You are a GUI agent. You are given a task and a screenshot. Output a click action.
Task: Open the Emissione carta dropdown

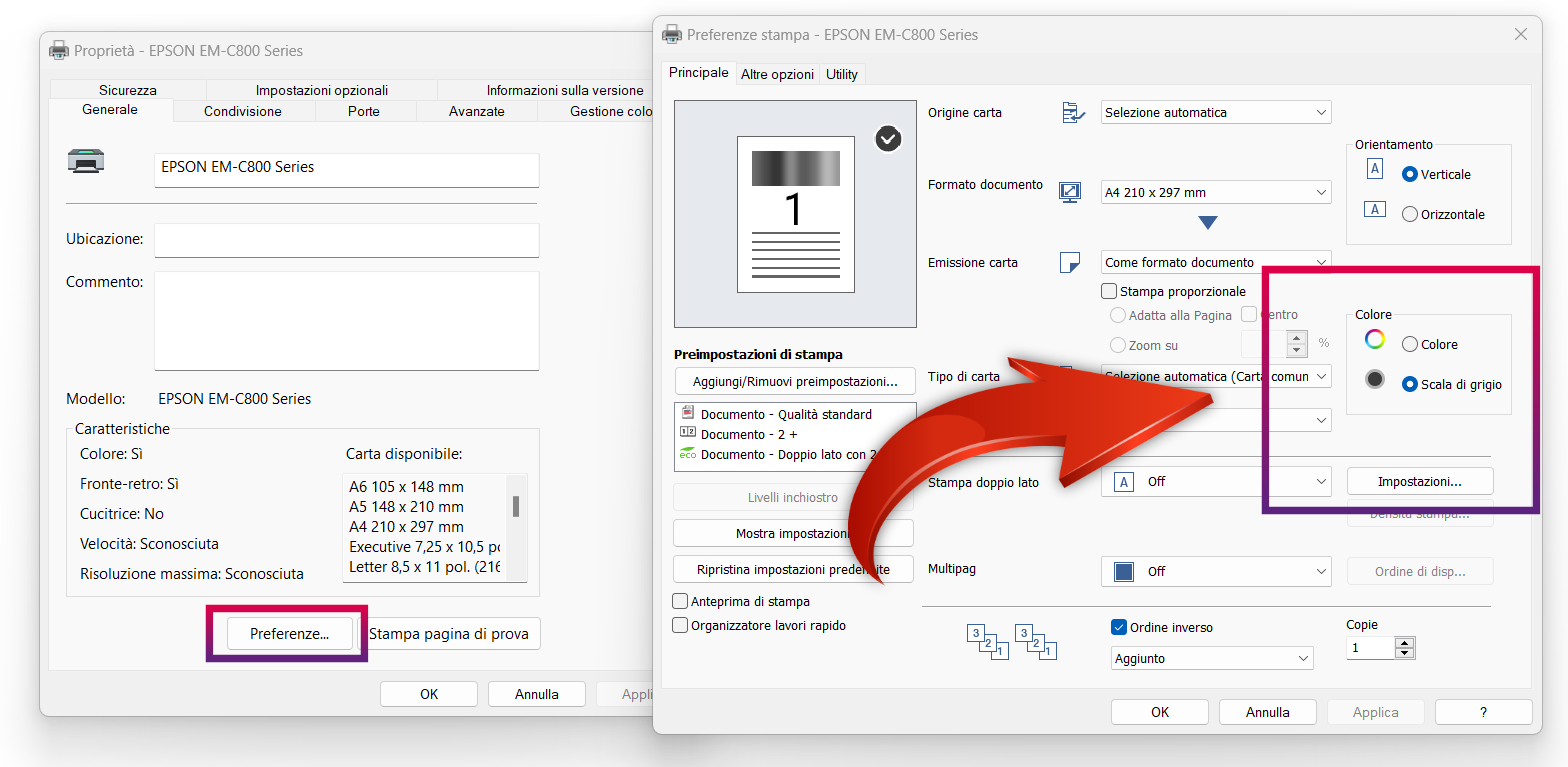pos(1216,262)
